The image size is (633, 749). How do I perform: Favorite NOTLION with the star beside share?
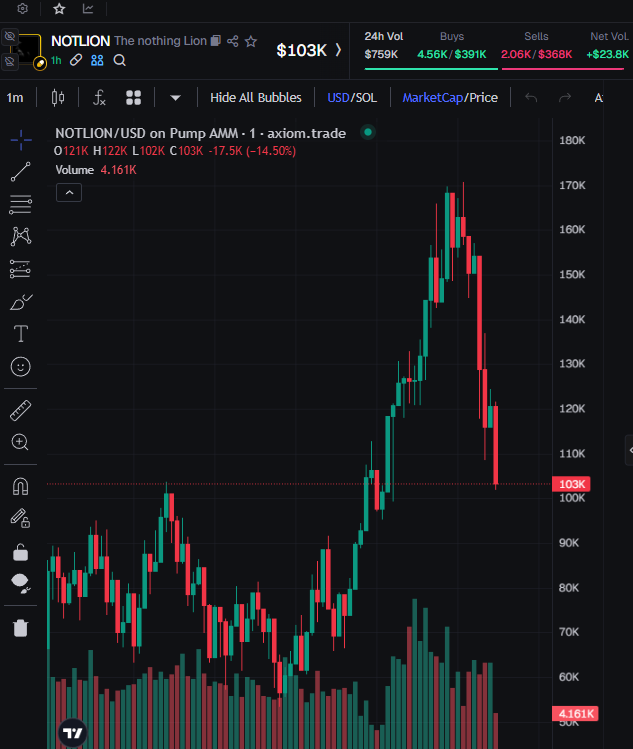tap(251, 41)
